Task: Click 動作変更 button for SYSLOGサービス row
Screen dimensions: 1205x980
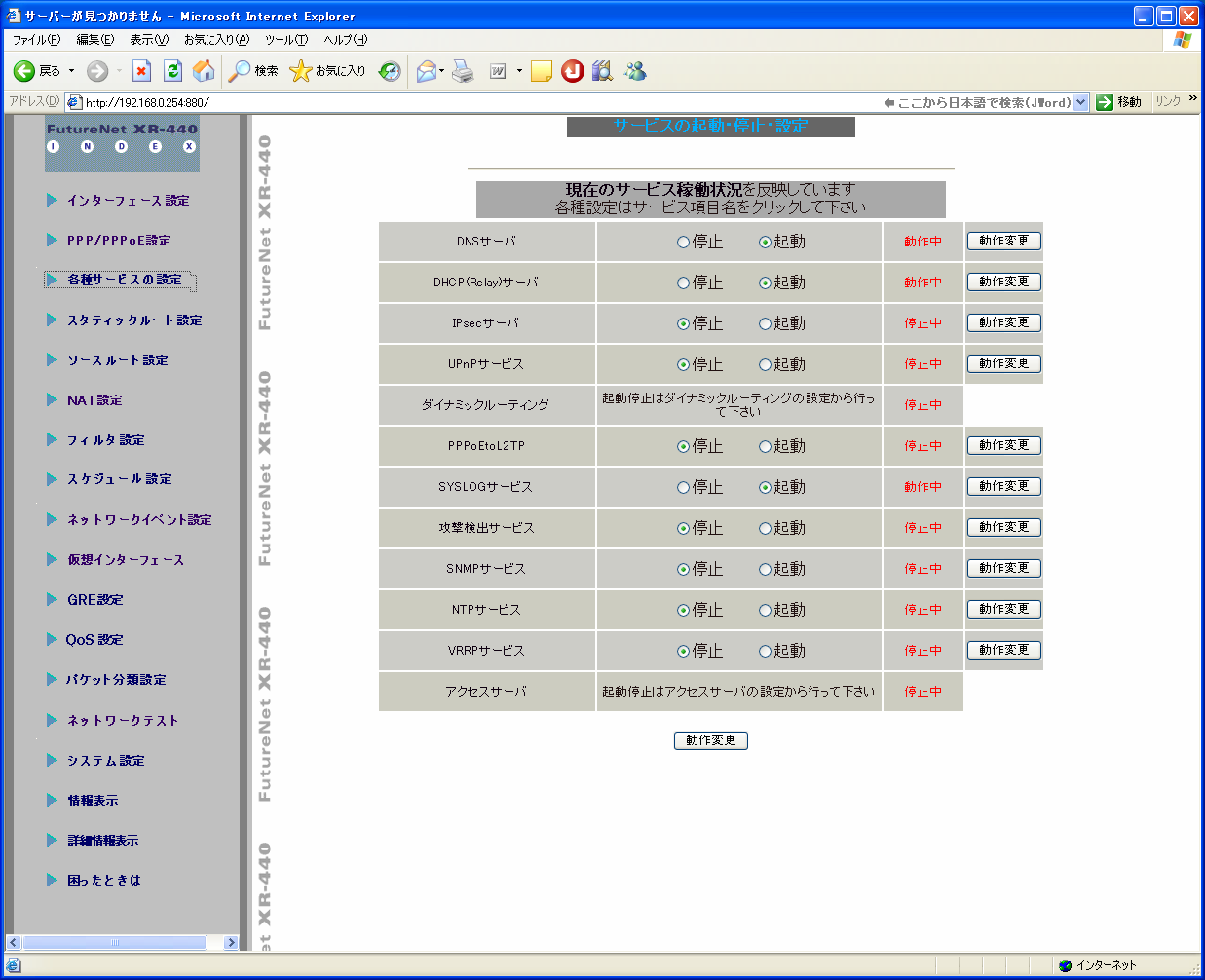Action: (1004, 486)
